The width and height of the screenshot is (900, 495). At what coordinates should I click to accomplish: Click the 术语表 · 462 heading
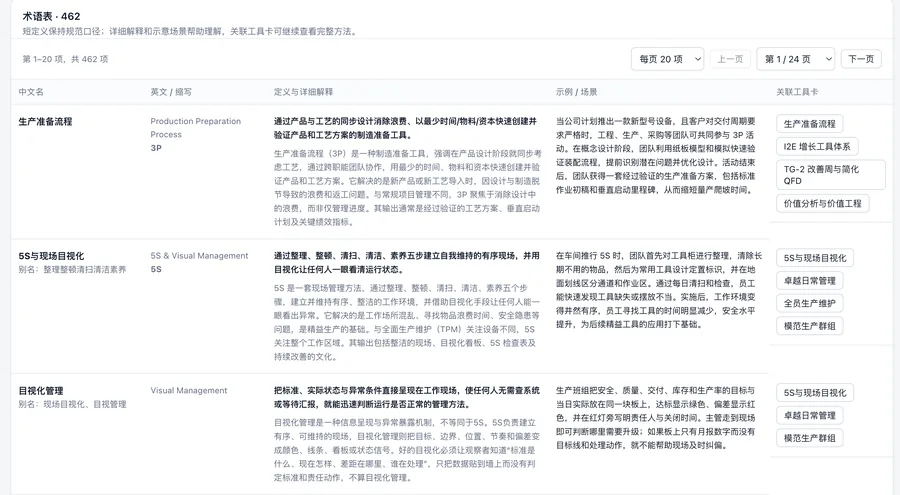pos(52,16)
